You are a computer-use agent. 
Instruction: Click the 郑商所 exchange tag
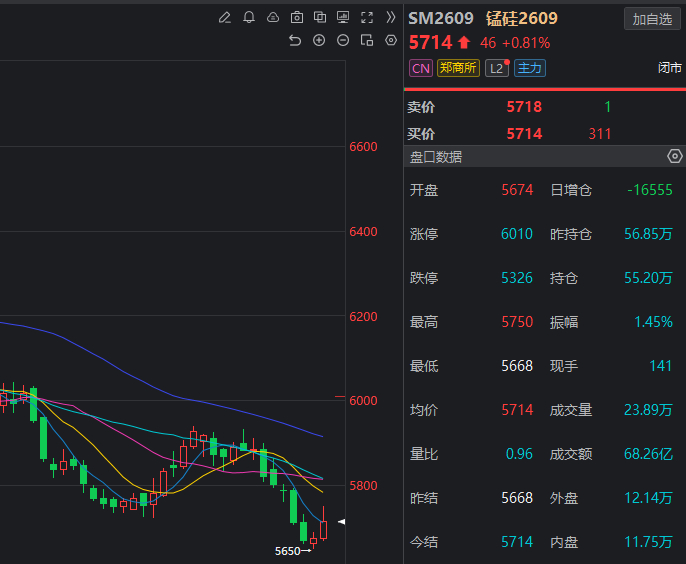point(458,68)
